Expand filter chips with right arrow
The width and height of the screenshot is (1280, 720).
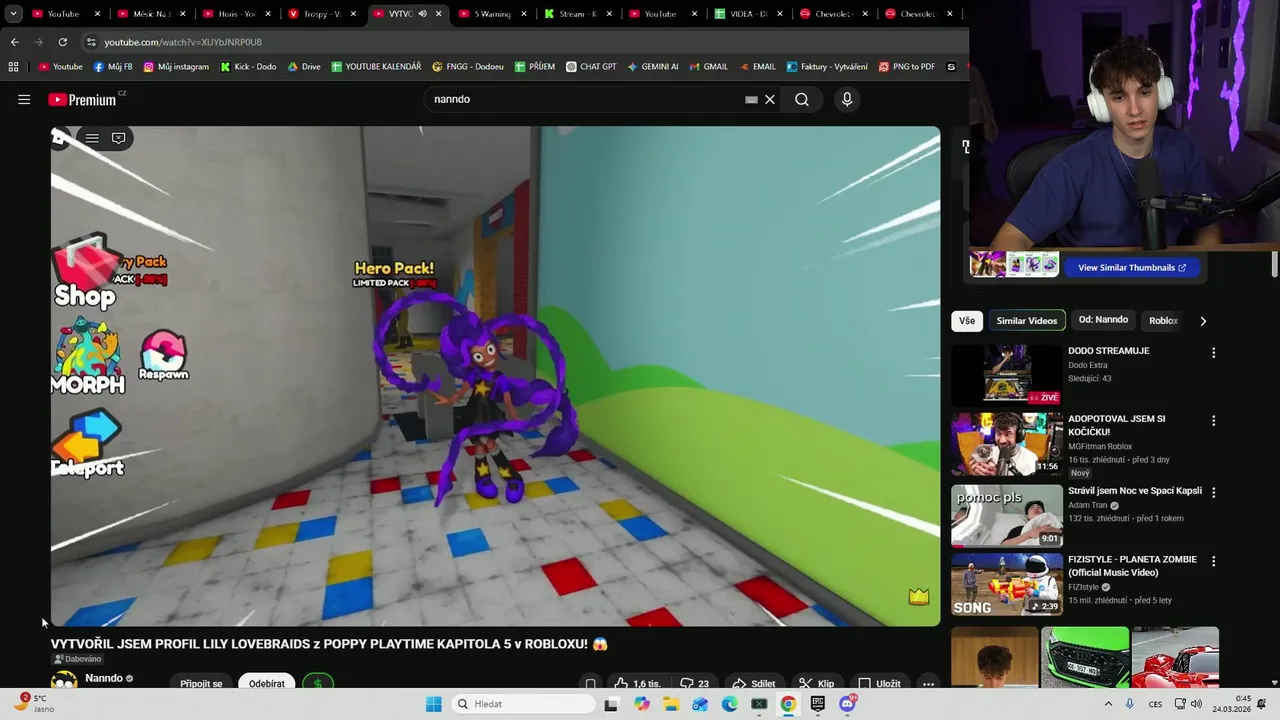tap(1203, 321)
